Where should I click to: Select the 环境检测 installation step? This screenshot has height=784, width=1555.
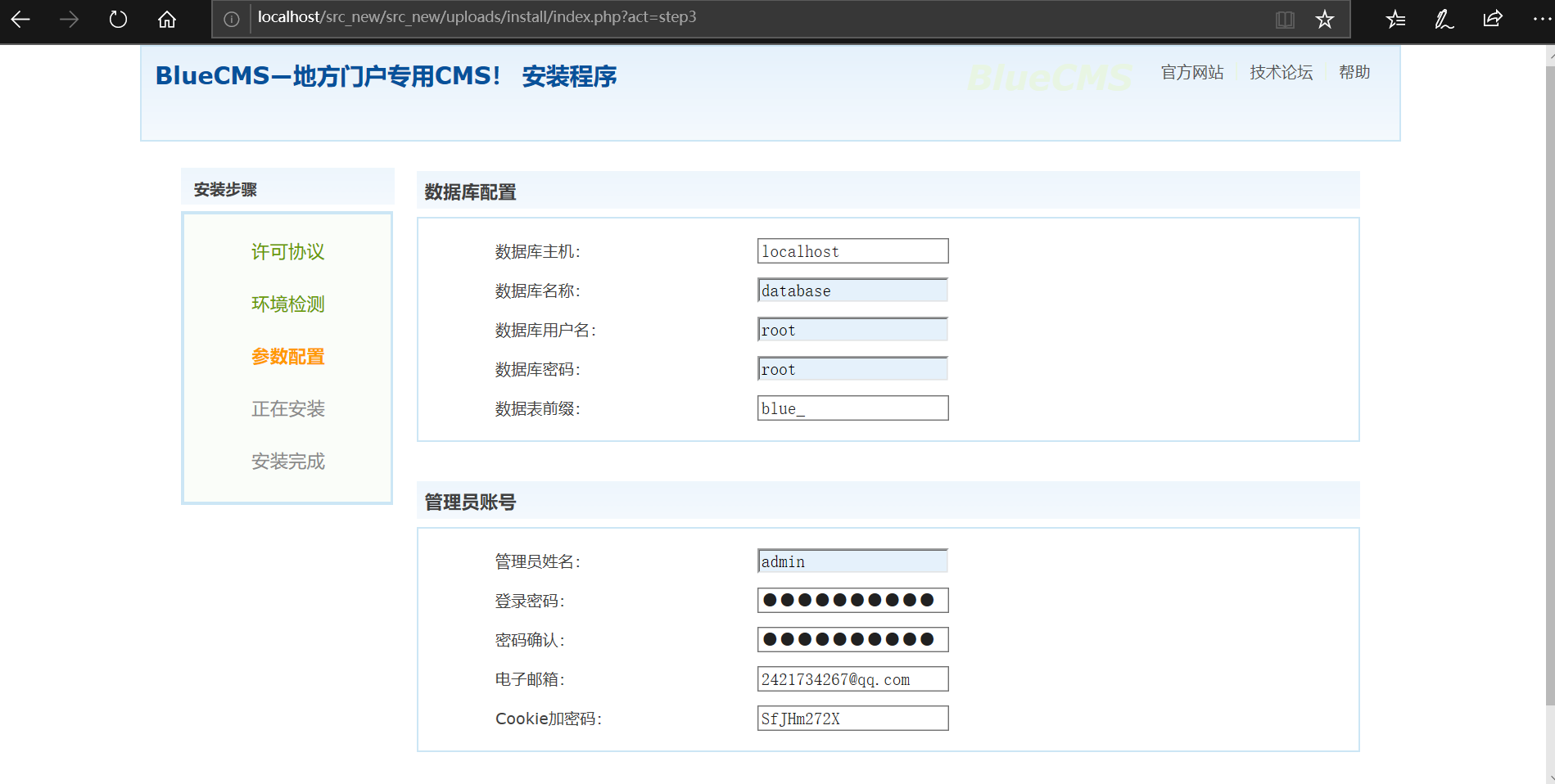coord(287,304)
